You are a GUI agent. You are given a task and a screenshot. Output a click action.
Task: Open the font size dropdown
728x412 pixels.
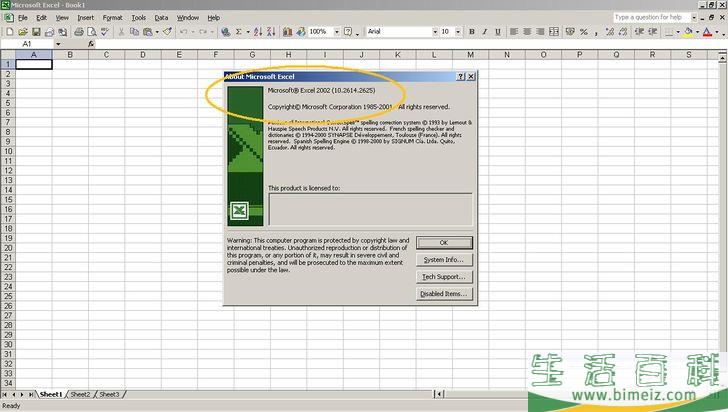tap(458, 32)
